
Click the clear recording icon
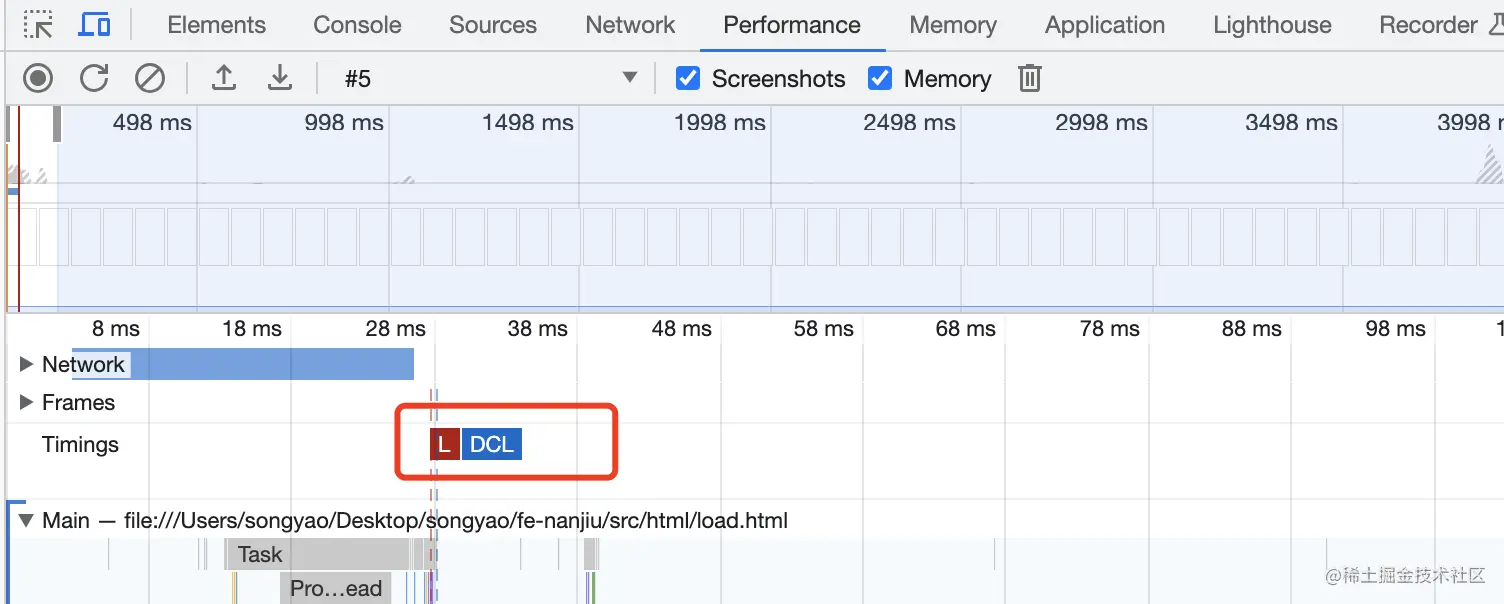tap(150, 78)
